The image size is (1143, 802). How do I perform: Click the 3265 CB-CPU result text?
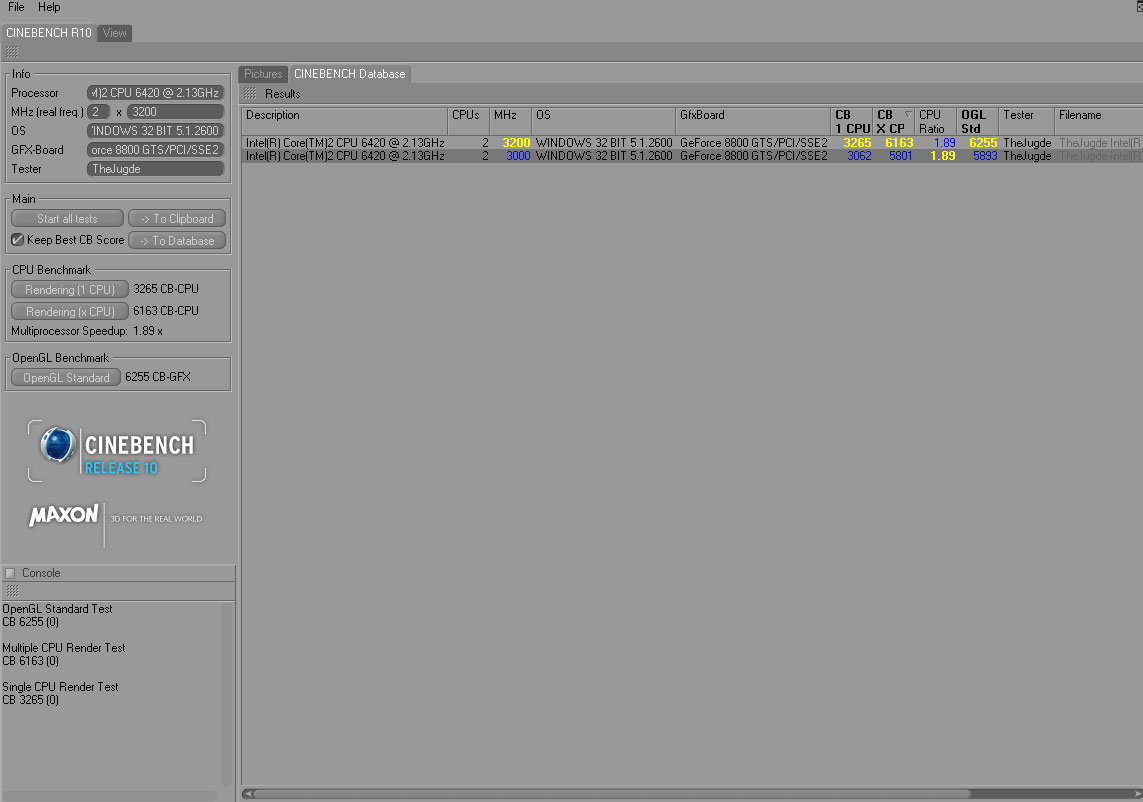(x=165, y=289)
